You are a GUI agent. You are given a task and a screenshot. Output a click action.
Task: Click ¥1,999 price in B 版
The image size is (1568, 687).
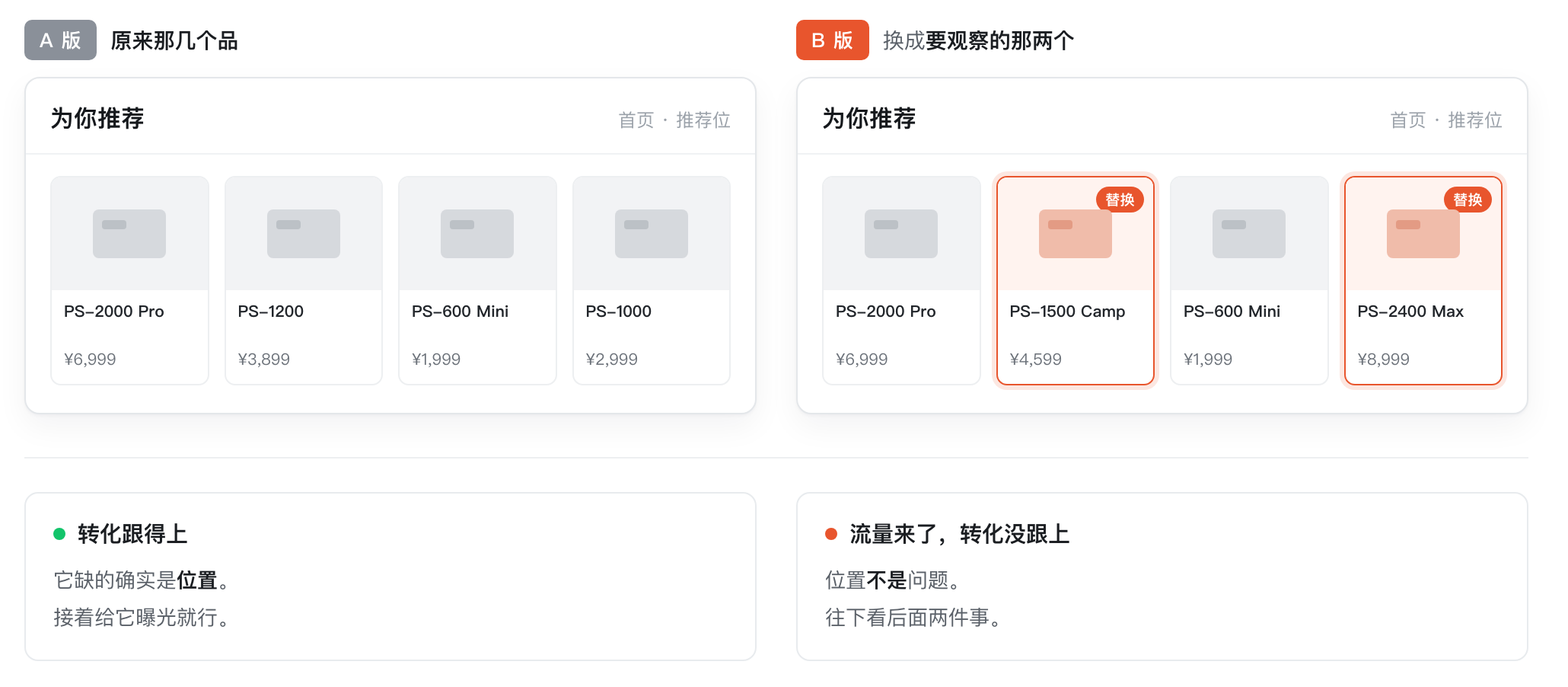click(1208, 359)
